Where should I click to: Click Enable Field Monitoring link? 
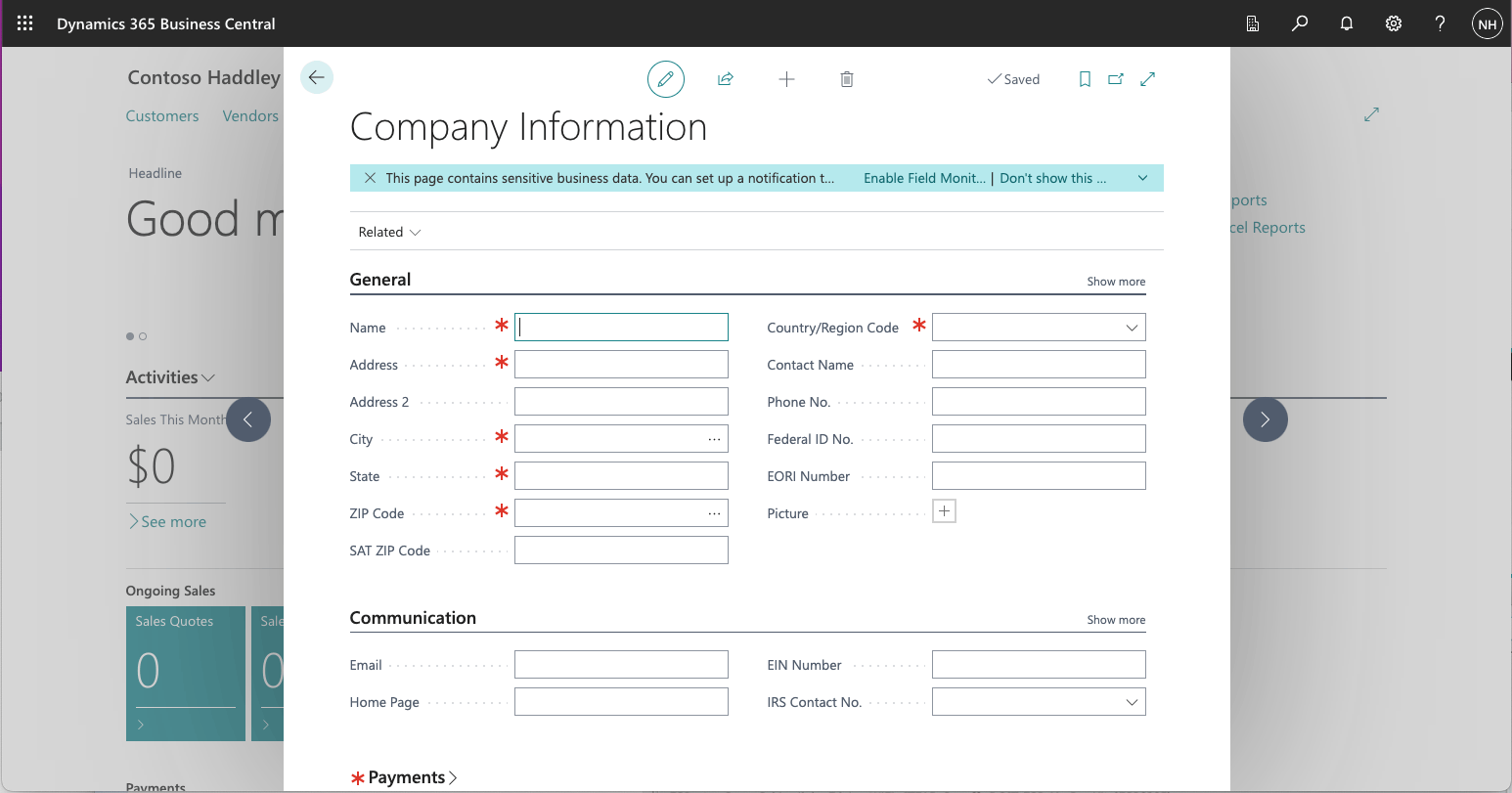(924, 178)
